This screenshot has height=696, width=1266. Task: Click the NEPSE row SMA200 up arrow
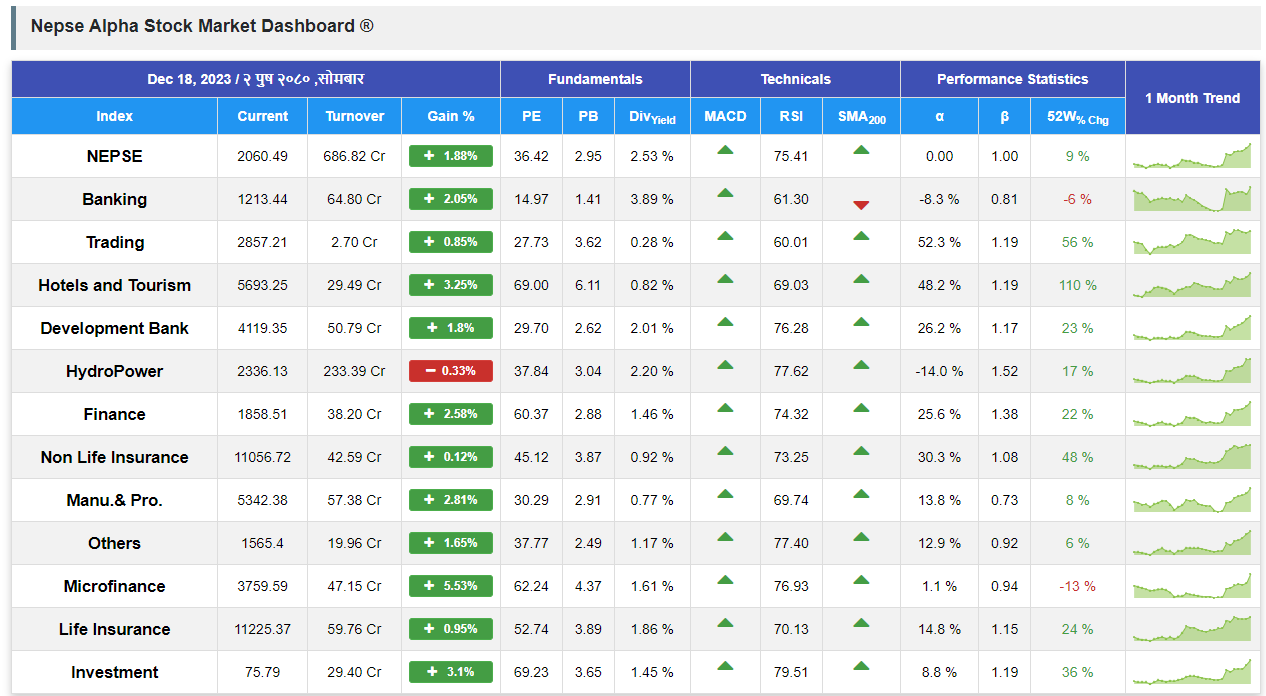861,150
